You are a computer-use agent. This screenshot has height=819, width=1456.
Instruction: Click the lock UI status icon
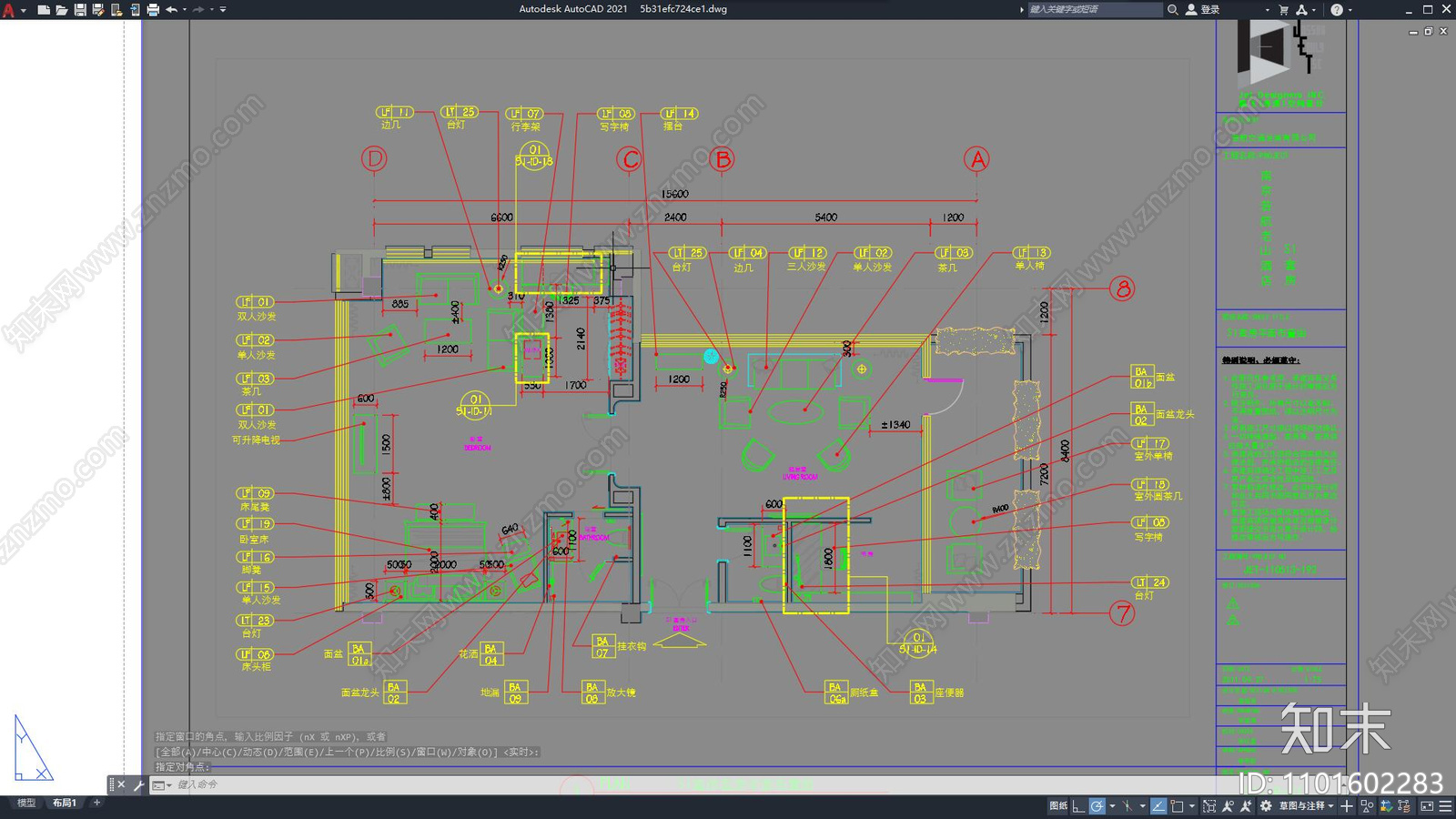1403,806
